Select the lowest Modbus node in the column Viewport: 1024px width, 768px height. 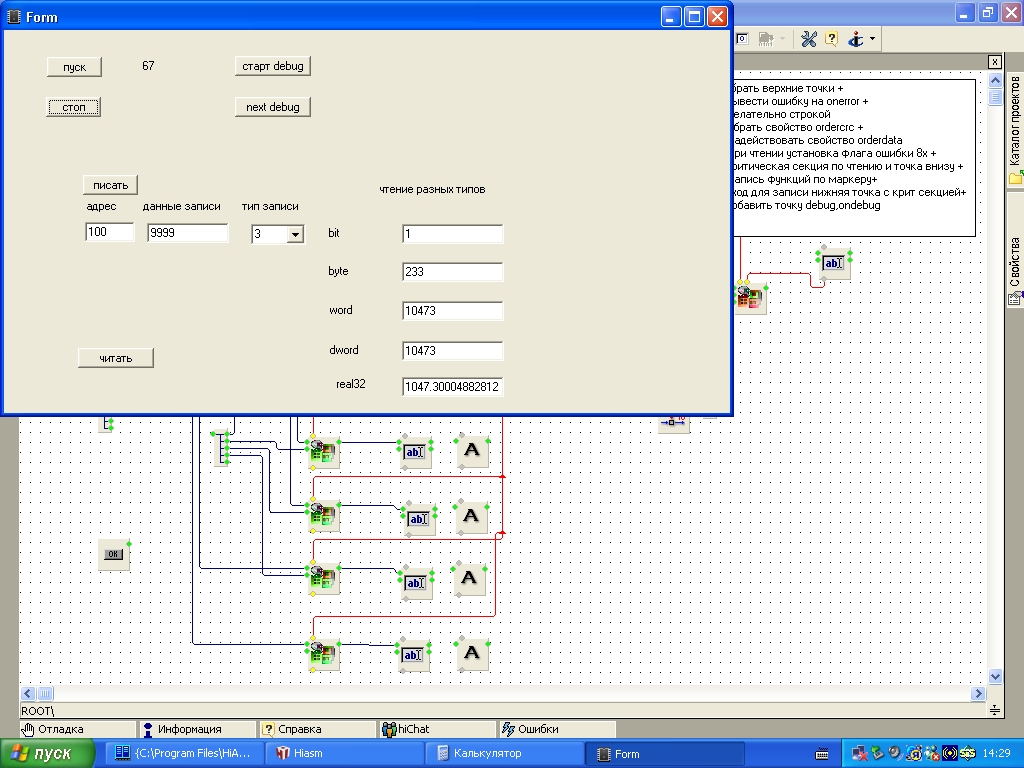323,654
